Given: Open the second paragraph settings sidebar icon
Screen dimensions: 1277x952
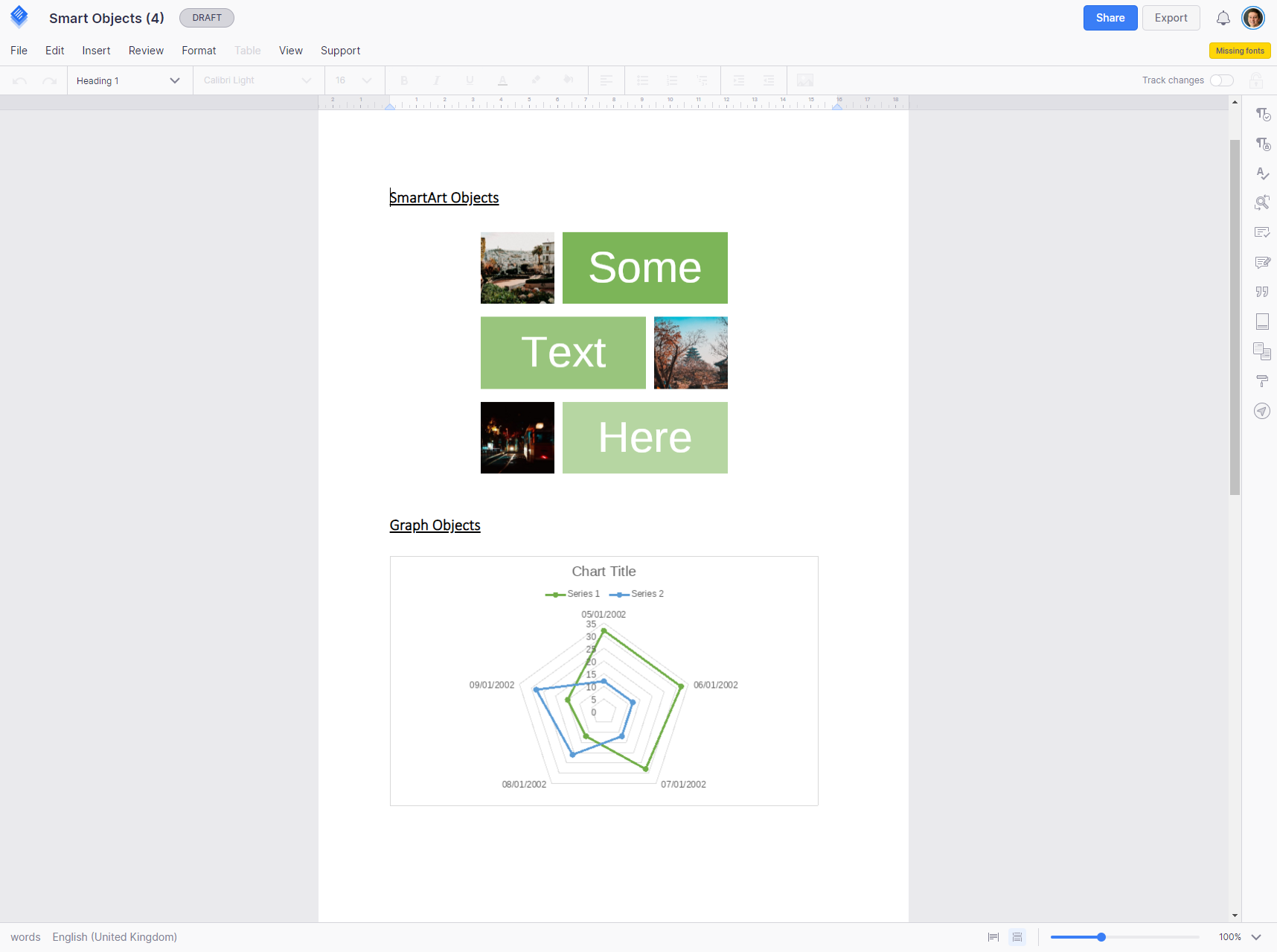Looking at the screenshot, I should (x=1263, y=144).
